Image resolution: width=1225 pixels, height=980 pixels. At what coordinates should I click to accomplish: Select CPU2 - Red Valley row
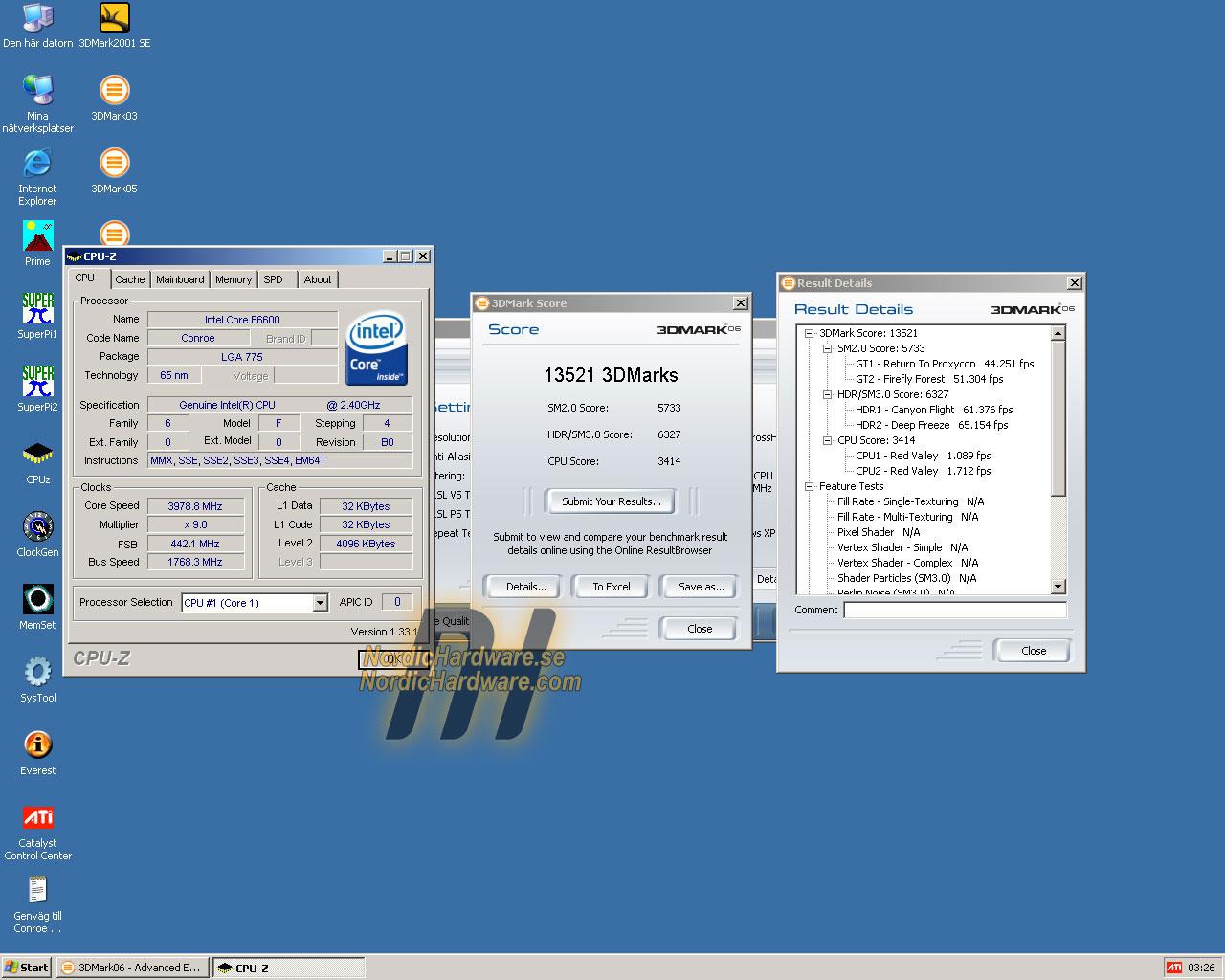click(923, 471)
